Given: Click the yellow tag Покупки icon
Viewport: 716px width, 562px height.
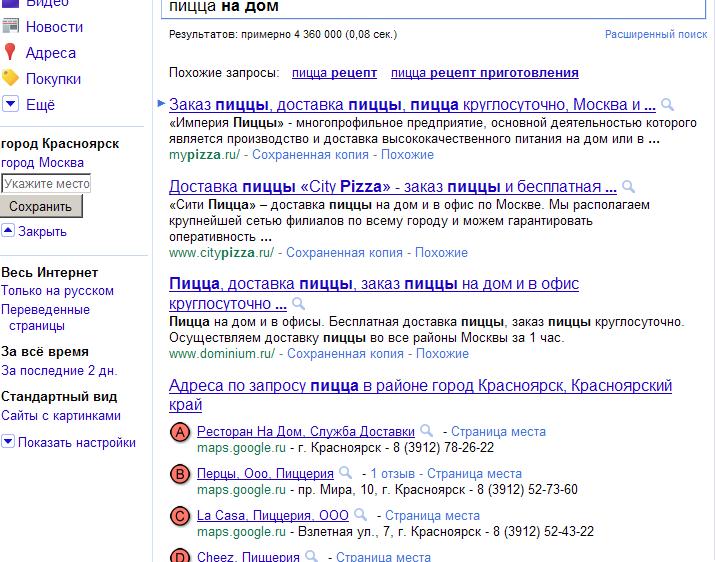Looking at the screenshot, I should coord(10,78).
